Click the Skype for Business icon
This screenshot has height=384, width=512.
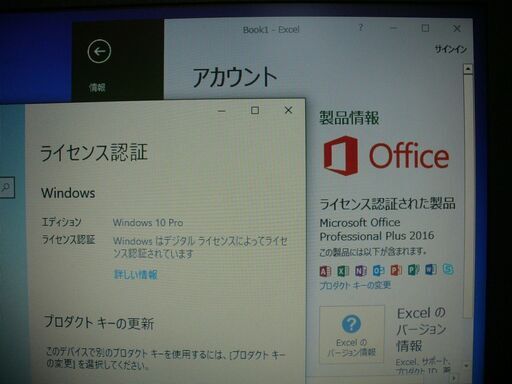[448, 269]
